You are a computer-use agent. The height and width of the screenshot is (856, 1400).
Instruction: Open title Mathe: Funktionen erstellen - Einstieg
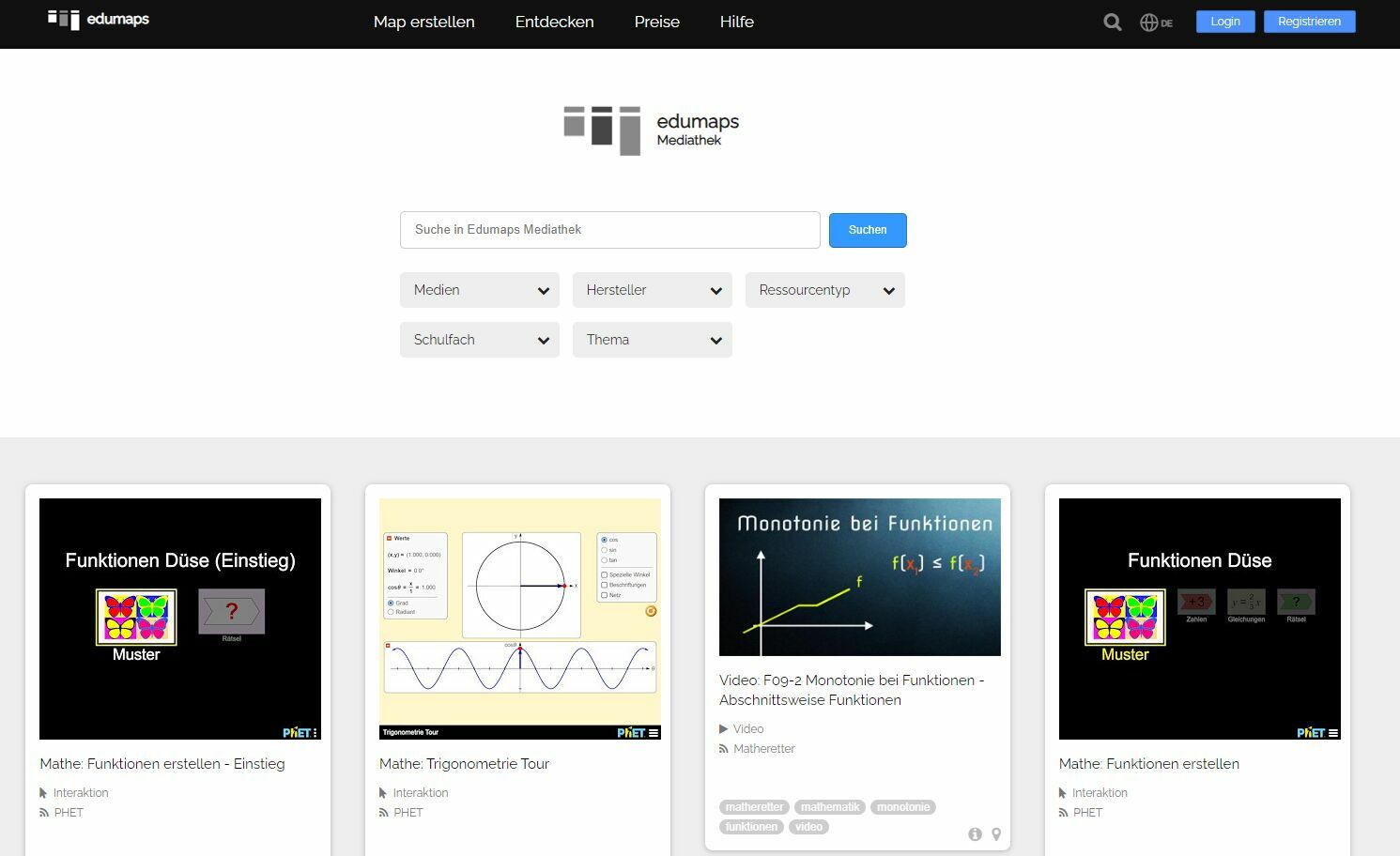162,764
